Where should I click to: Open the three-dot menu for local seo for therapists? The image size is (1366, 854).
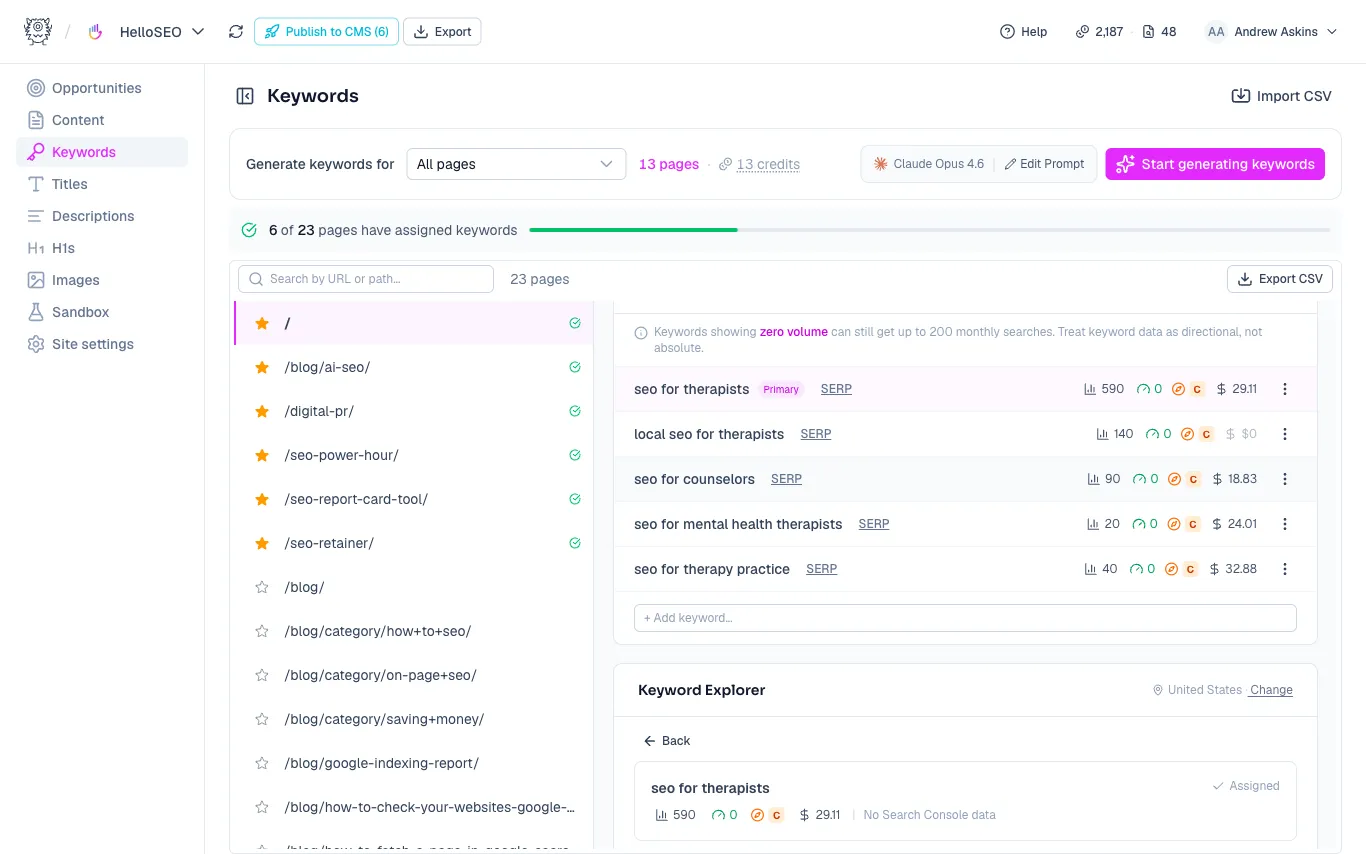pos(1285,434)
